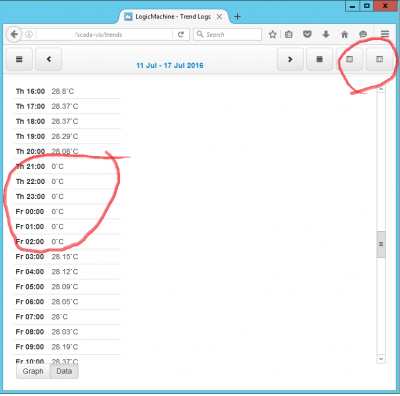Screen dimensions: 400x396
Task: Select the Fr 00:00 0°C row
Action: click(67, 211)
